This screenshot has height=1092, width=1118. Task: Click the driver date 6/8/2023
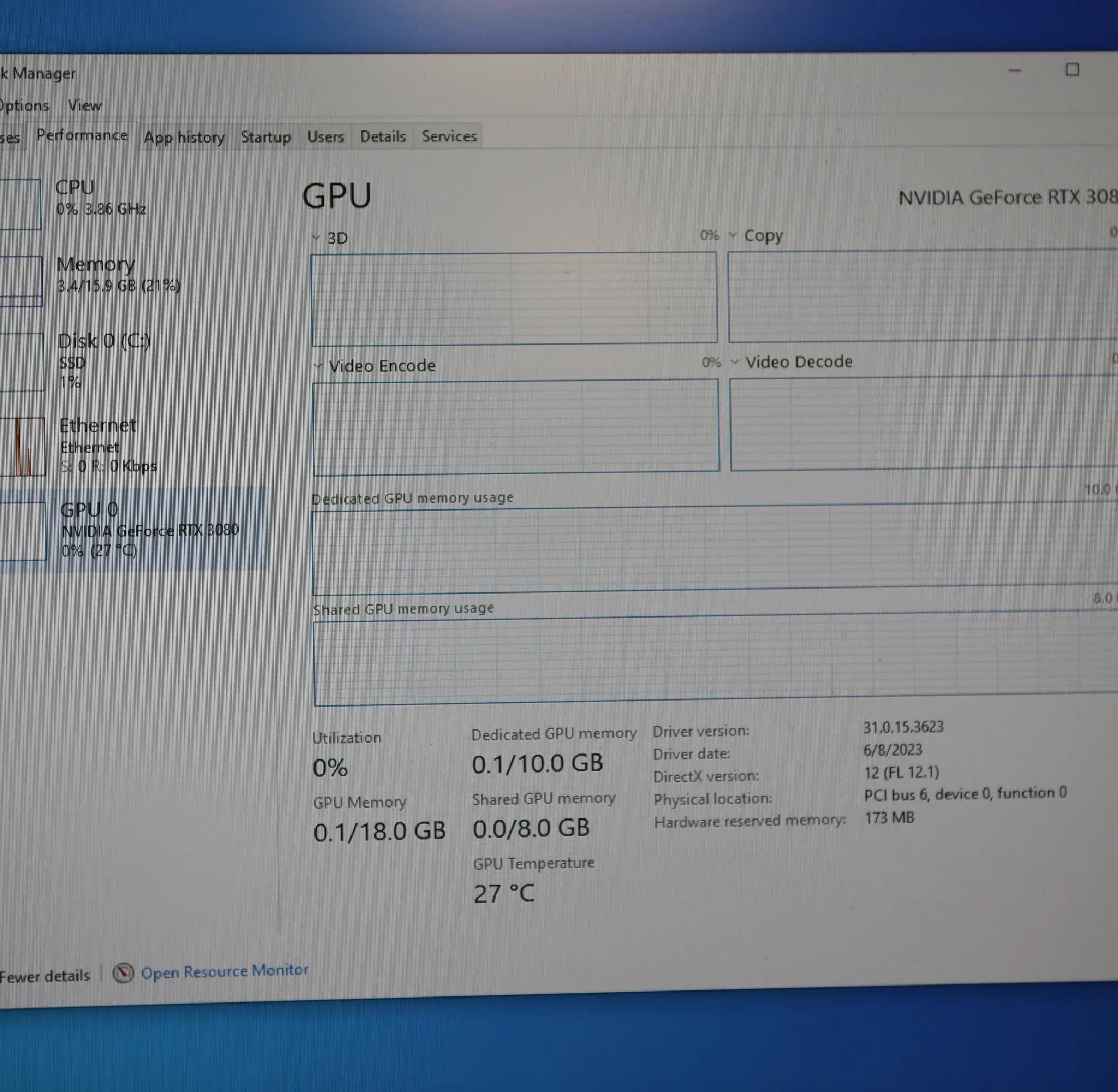893,750
